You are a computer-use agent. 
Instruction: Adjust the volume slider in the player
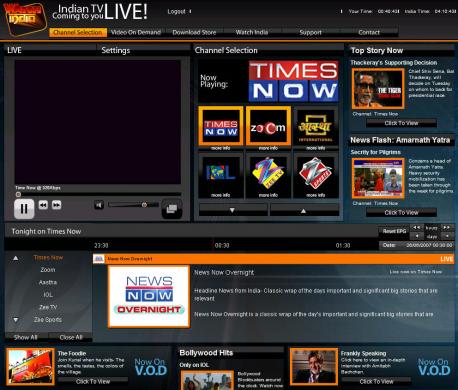point(133,205)
